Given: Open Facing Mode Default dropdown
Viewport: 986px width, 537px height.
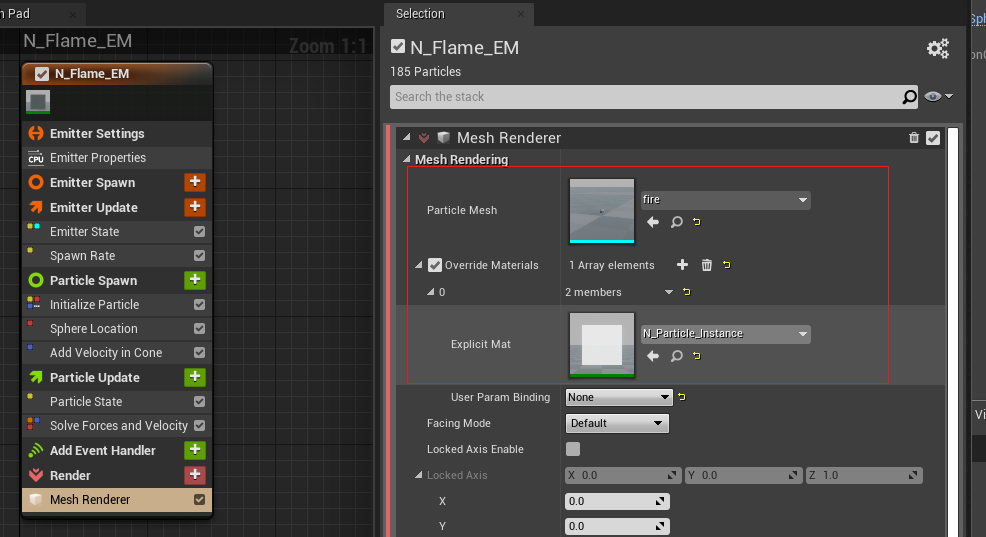Looking at the screenshot, I should click(617, 423).
